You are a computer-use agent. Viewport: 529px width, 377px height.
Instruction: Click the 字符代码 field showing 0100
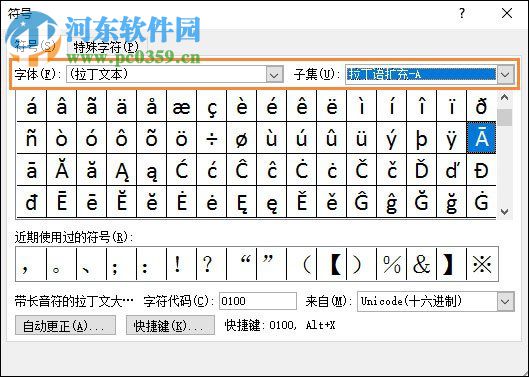coord(258,301)
